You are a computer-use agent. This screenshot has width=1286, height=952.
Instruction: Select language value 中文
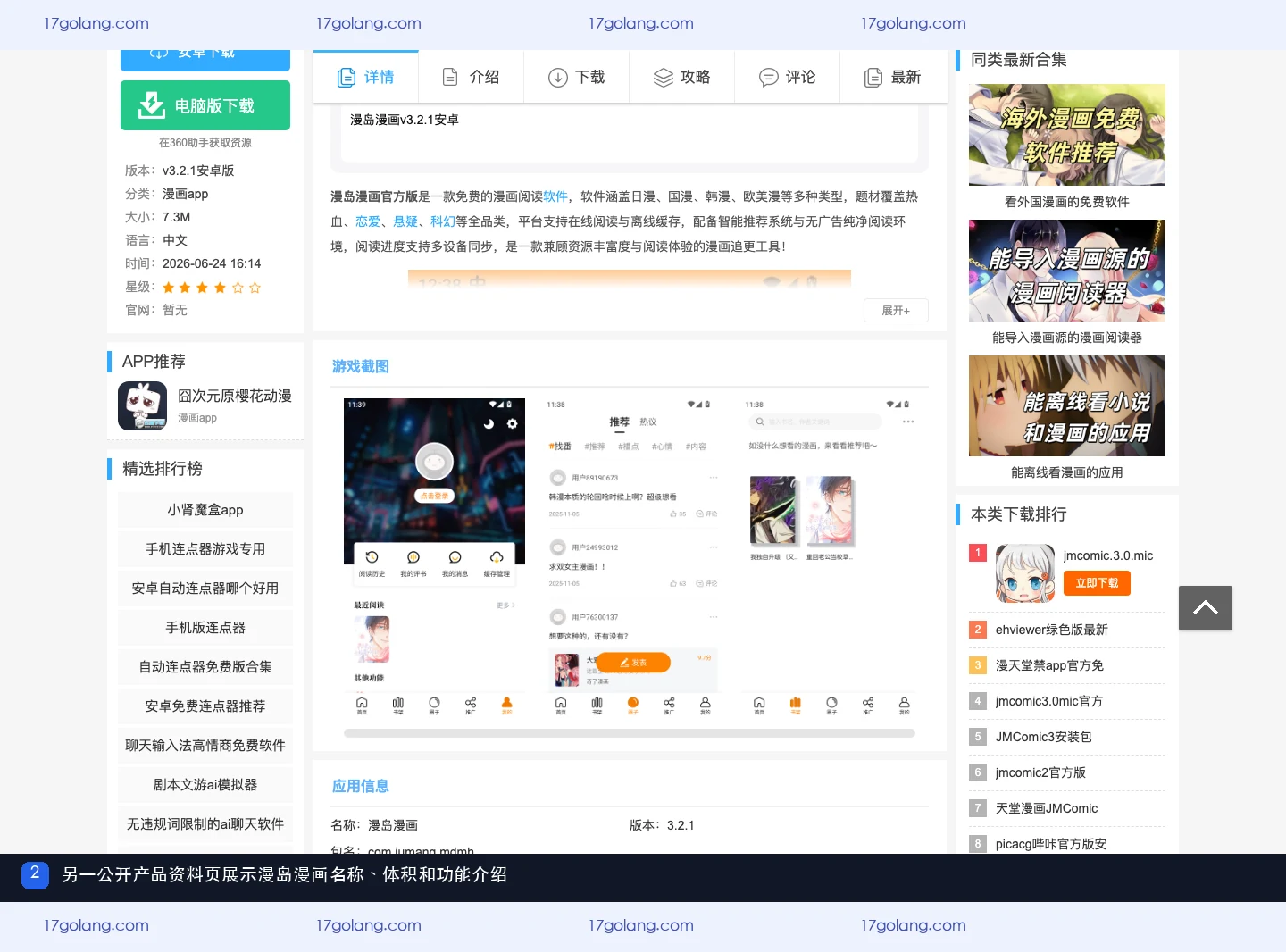(x=175, y=240)
